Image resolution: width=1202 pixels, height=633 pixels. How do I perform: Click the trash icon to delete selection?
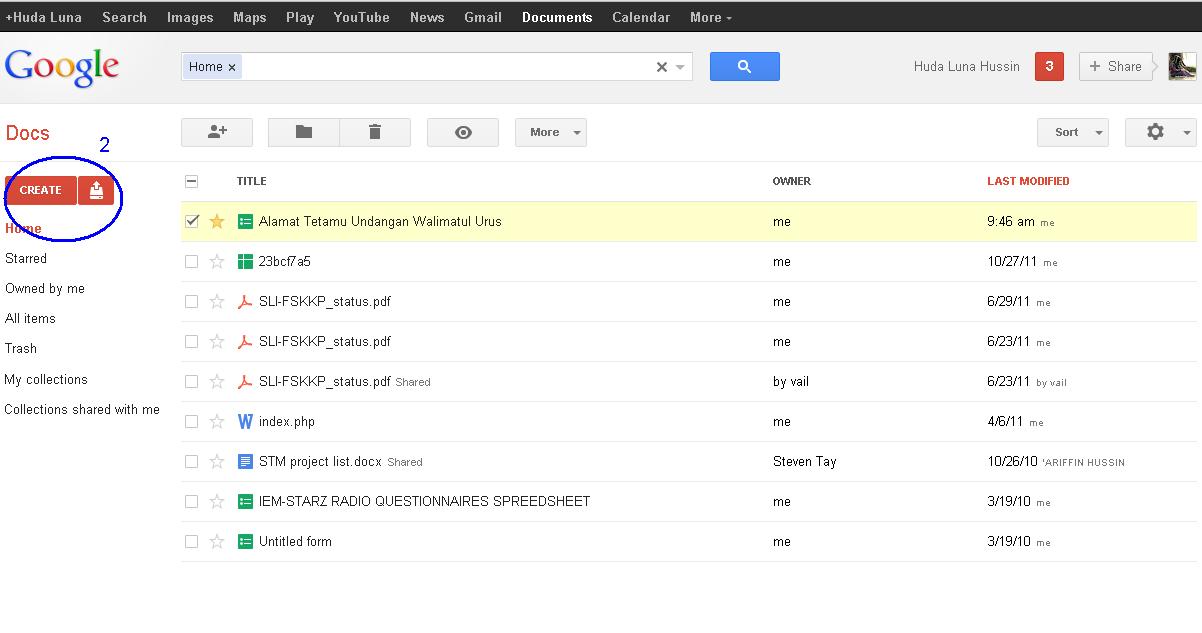click(375, 131)
